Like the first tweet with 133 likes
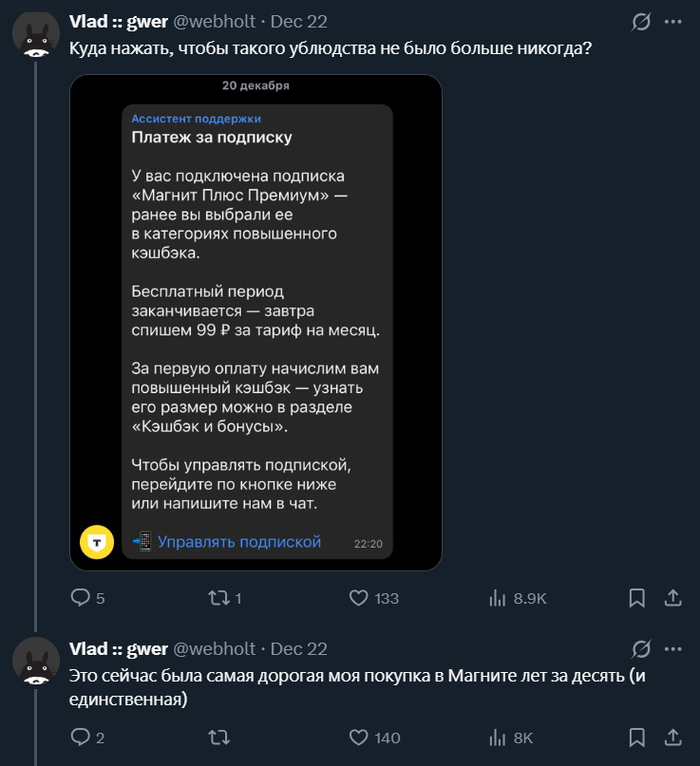The height and width of the screenshot is (766, 700). coord(360,598)
